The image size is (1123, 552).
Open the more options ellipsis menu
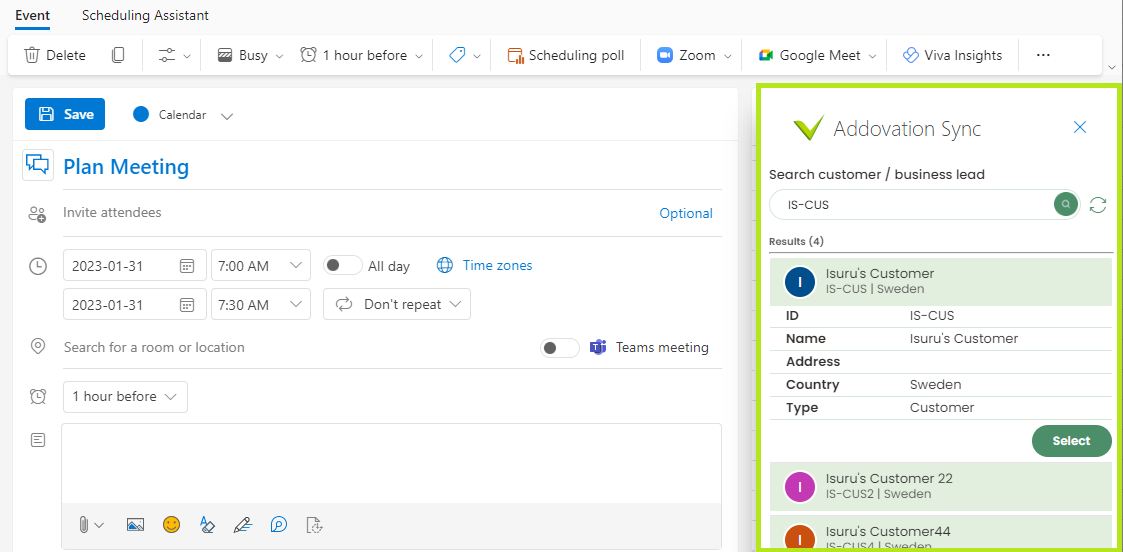(1043, 55)
